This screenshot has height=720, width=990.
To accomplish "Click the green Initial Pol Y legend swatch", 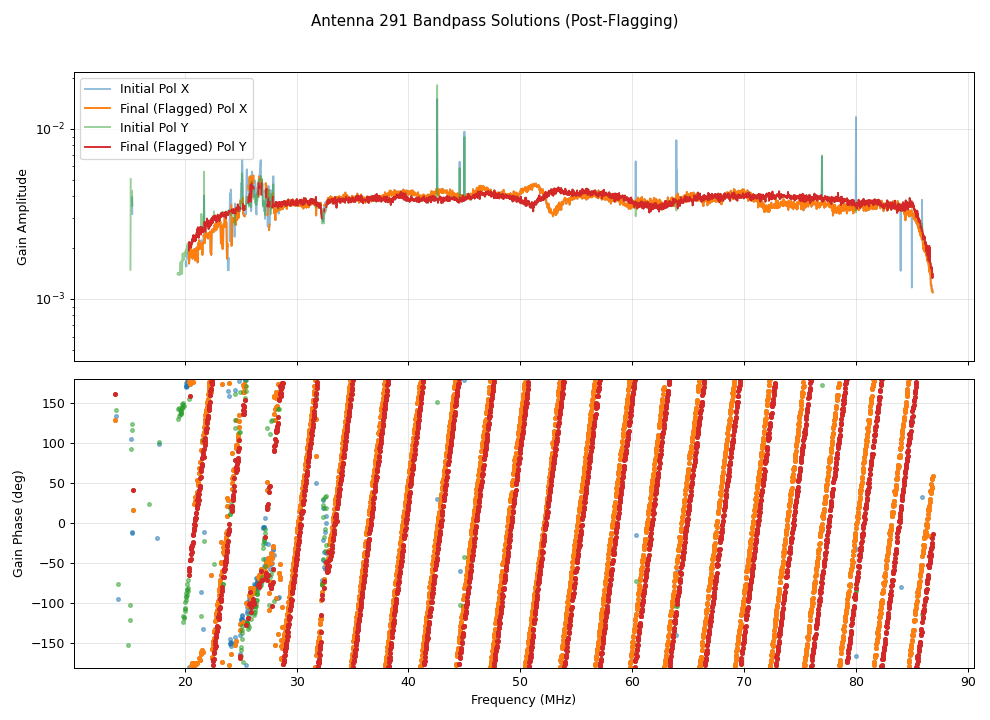I will point(100,128).
